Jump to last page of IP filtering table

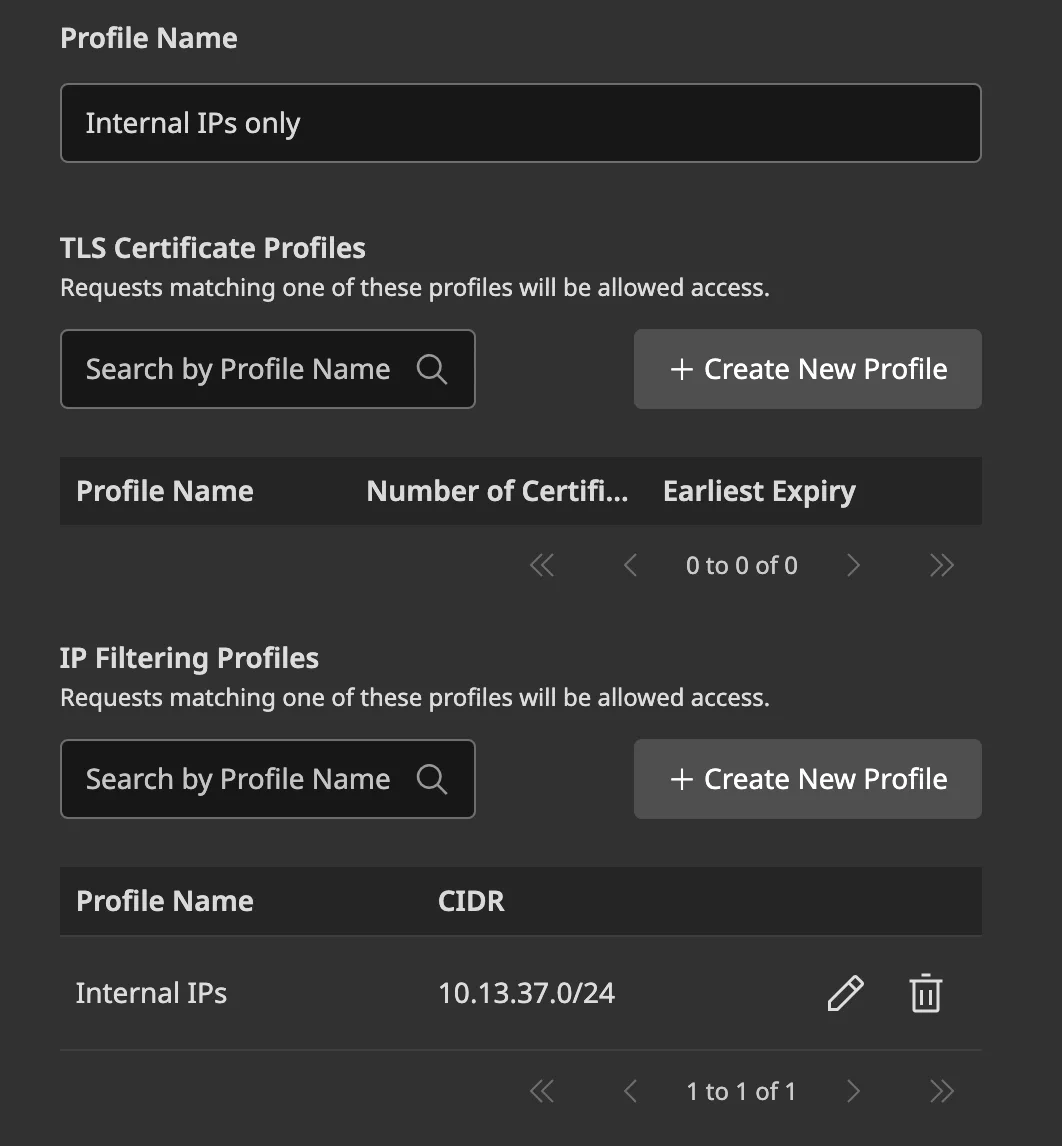941,1091
